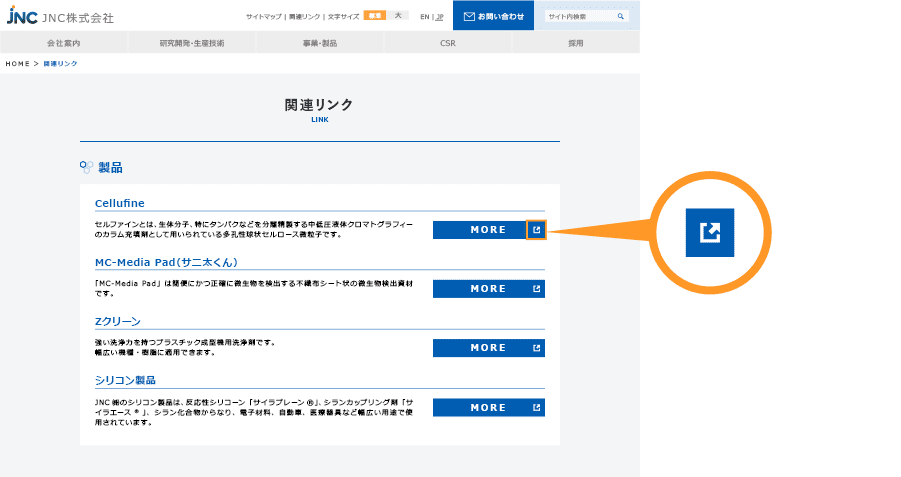
Task: Open the external link icon in Zクリーン row
Action: tap(536, 348)
